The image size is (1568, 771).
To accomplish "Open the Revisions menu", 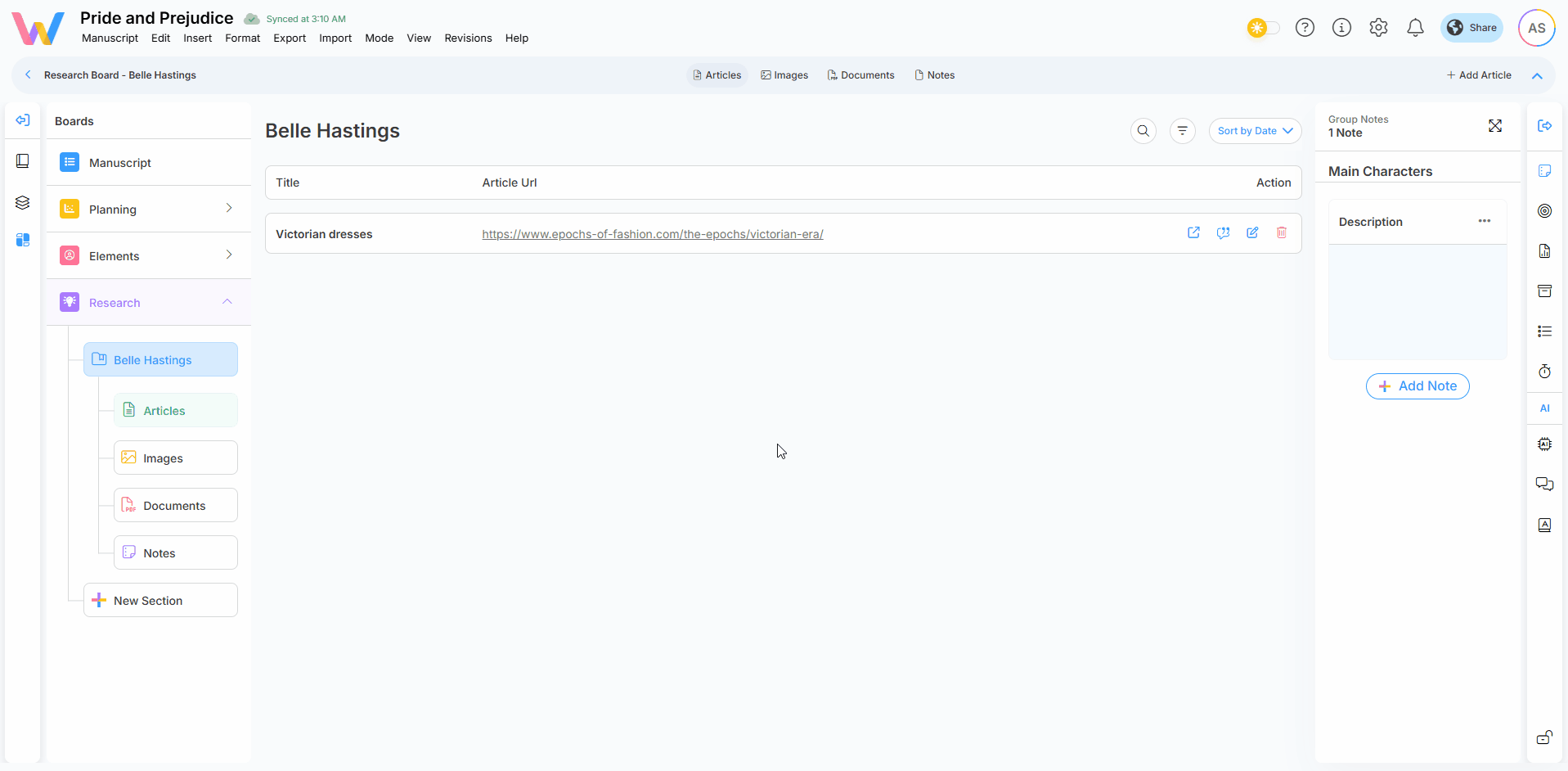I will coord(468,38).
